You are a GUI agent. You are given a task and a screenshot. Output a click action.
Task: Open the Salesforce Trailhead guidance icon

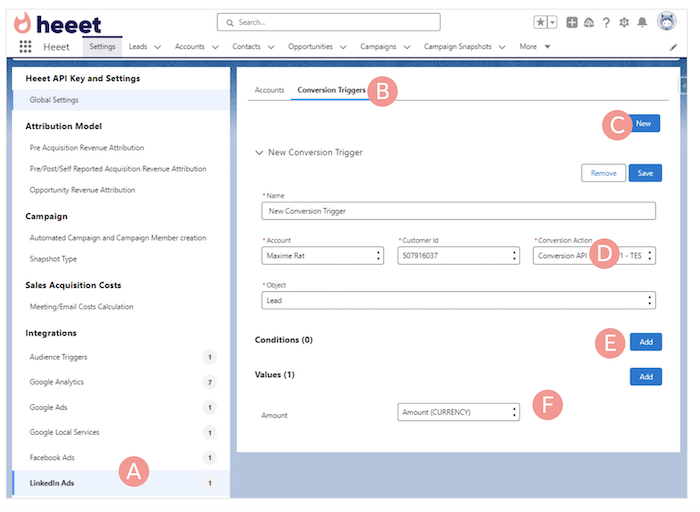tap(589, 22)
